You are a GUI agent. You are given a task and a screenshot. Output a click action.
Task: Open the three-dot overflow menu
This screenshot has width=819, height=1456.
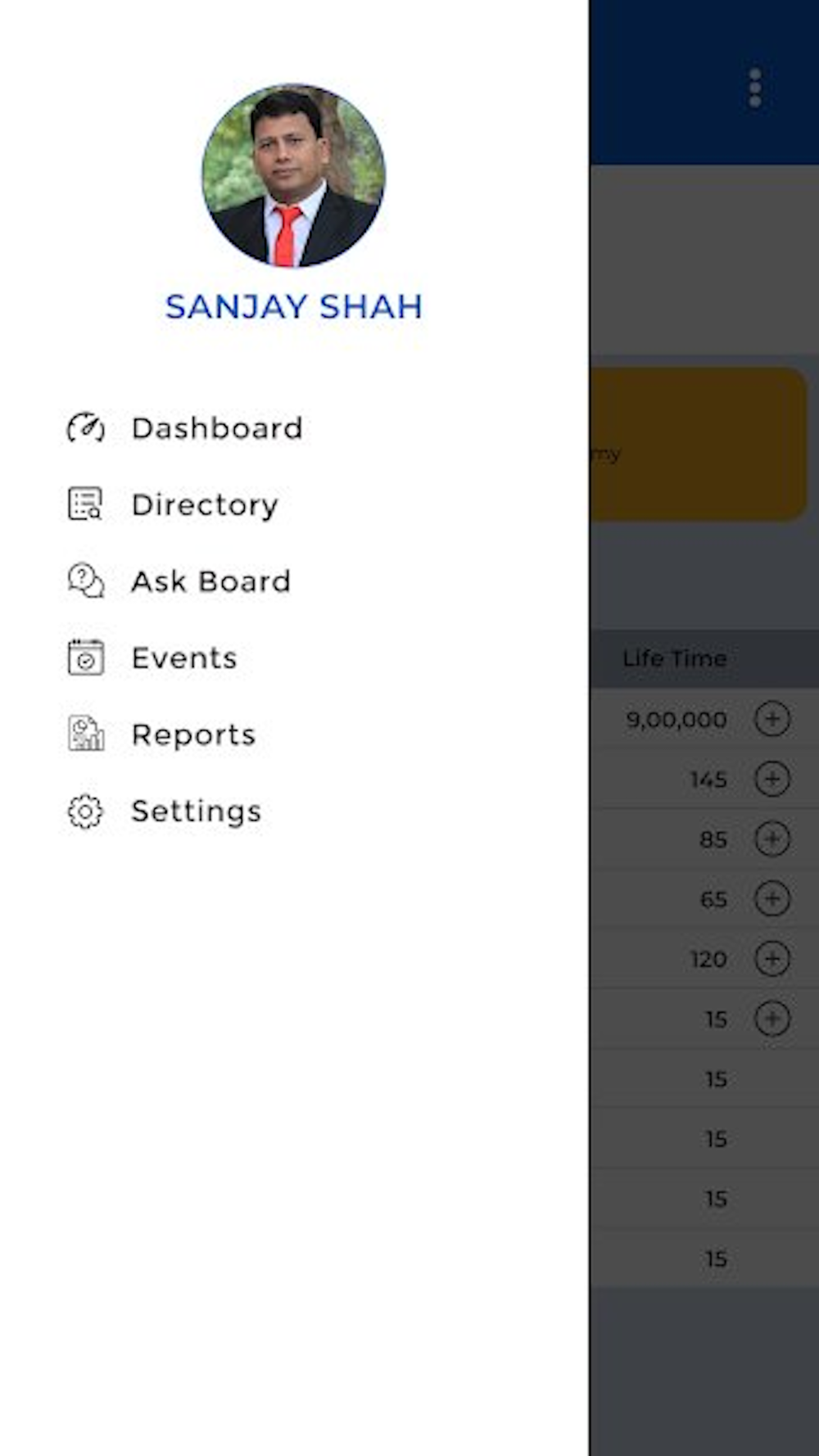click(x=755, y=88)
